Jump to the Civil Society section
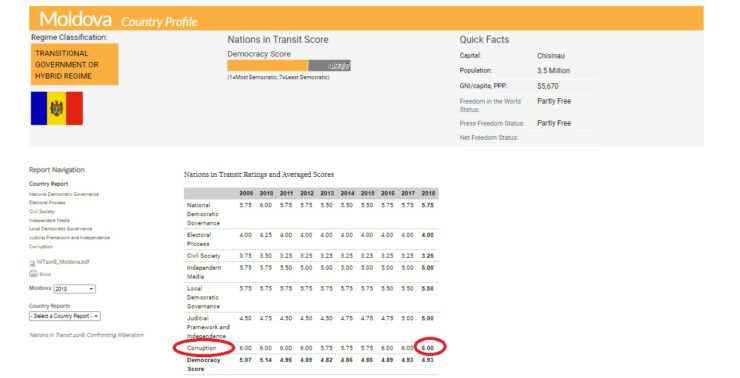Image resolution: width=740 pixels, height=378 pixels. tap(42, 211)
